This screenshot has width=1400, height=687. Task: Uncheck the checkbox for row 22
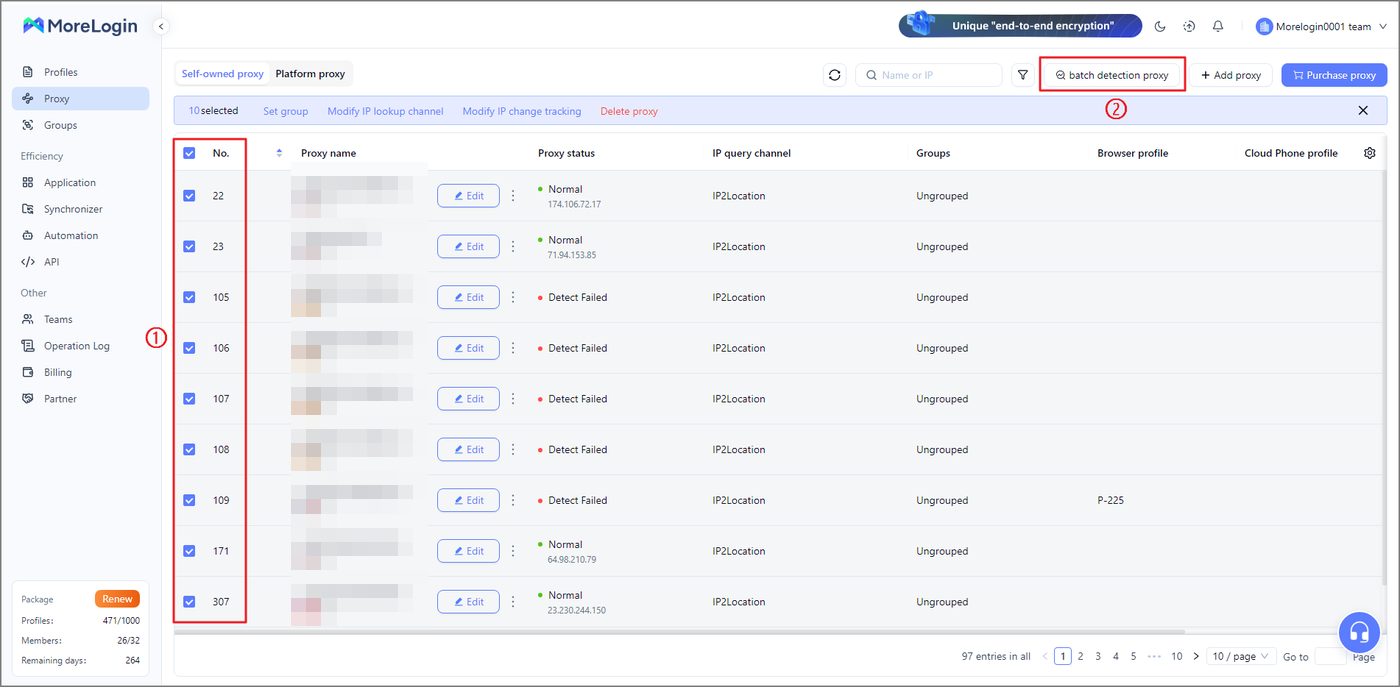click(x=189, y=196)
